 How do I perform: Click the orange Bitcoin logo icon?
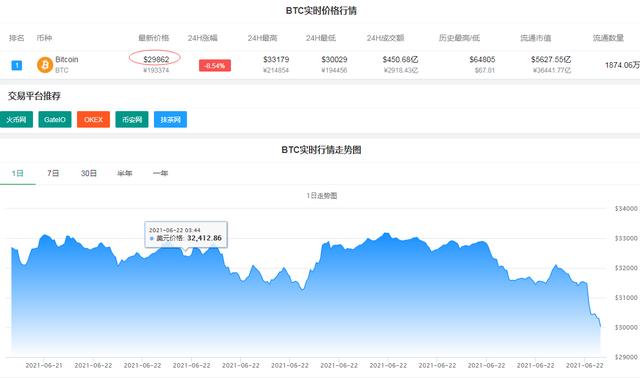coord(45,65)
